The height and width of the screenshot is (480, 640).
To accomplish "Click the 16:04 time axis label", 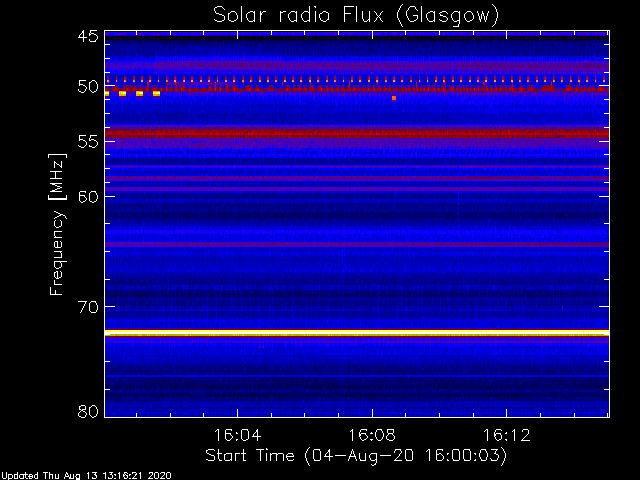I will (x=237, y=436).
